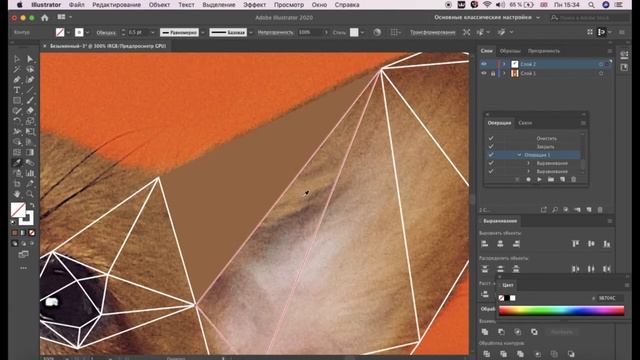This screenshot has width=640, height=360.
Task: Open the Эффект menu
Action: pyautogui.click(x=254, y=5)
